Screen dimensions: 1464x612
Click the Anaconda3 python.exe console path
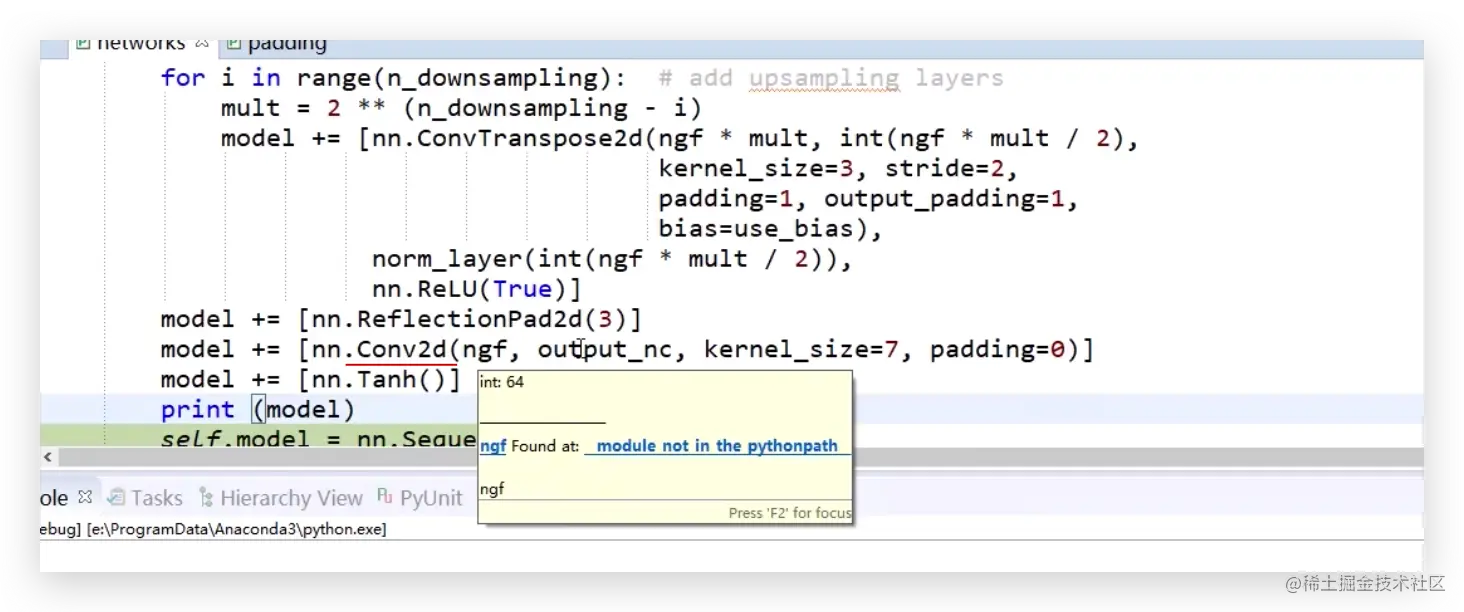[236, 529]
